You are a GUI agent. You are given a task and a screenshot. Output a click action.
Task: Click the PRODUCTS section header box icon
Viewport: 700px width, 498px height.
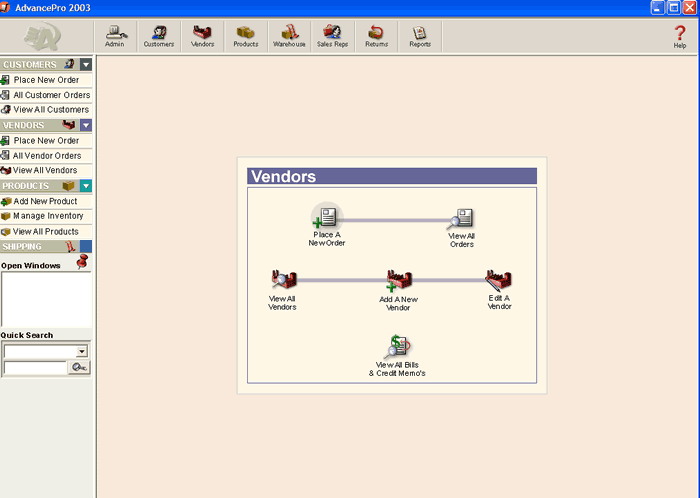(68, 186)
